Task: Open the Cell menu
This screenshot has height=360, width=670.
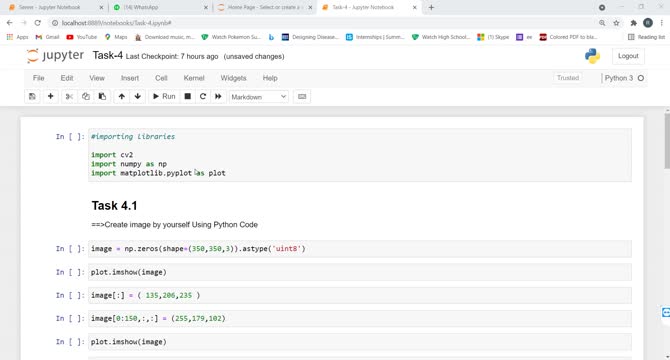Action: (x=161, y=78)
